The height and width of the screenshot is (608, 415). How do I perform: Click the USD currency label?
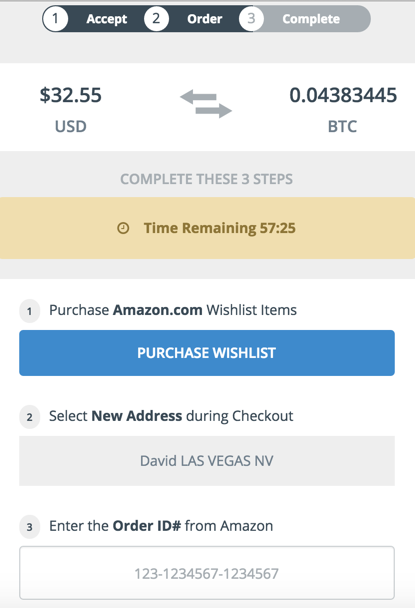[71, 126]
